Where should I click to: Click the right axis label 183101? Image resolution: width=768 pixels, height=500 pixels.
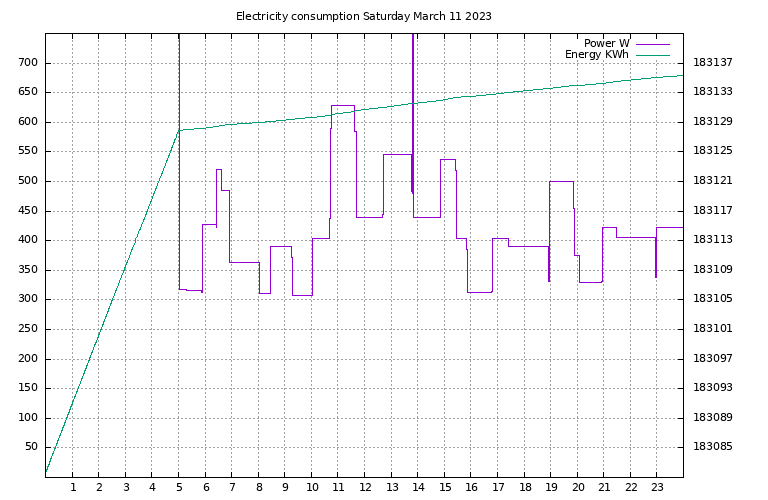tap(713, 329)
